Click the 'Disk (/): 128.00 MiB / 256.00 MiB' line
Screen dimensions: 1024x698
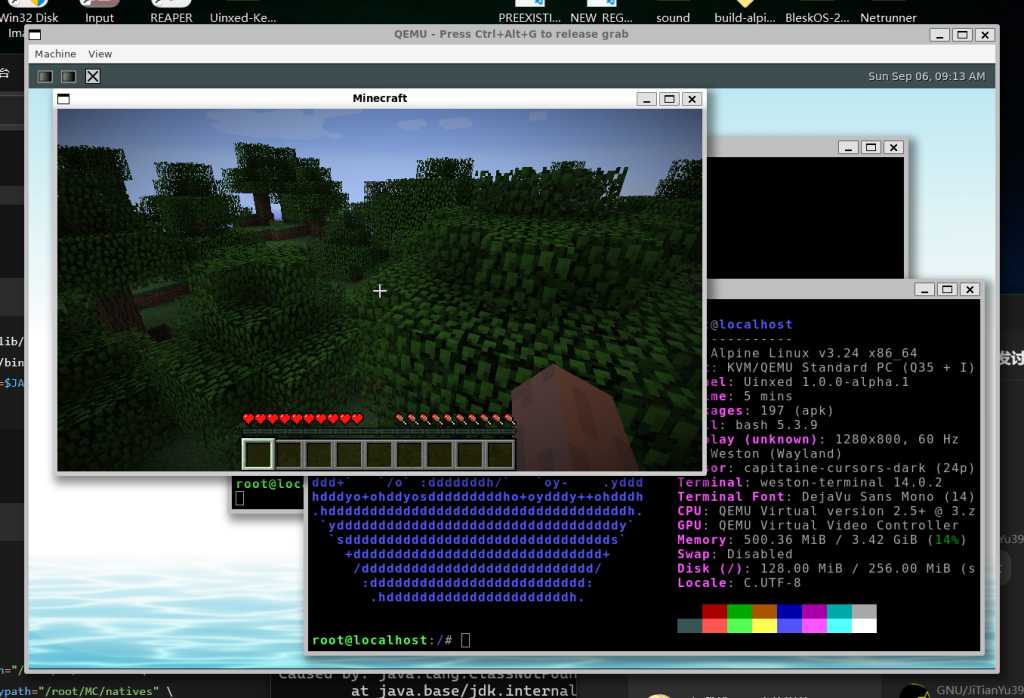tap(825, 569)
